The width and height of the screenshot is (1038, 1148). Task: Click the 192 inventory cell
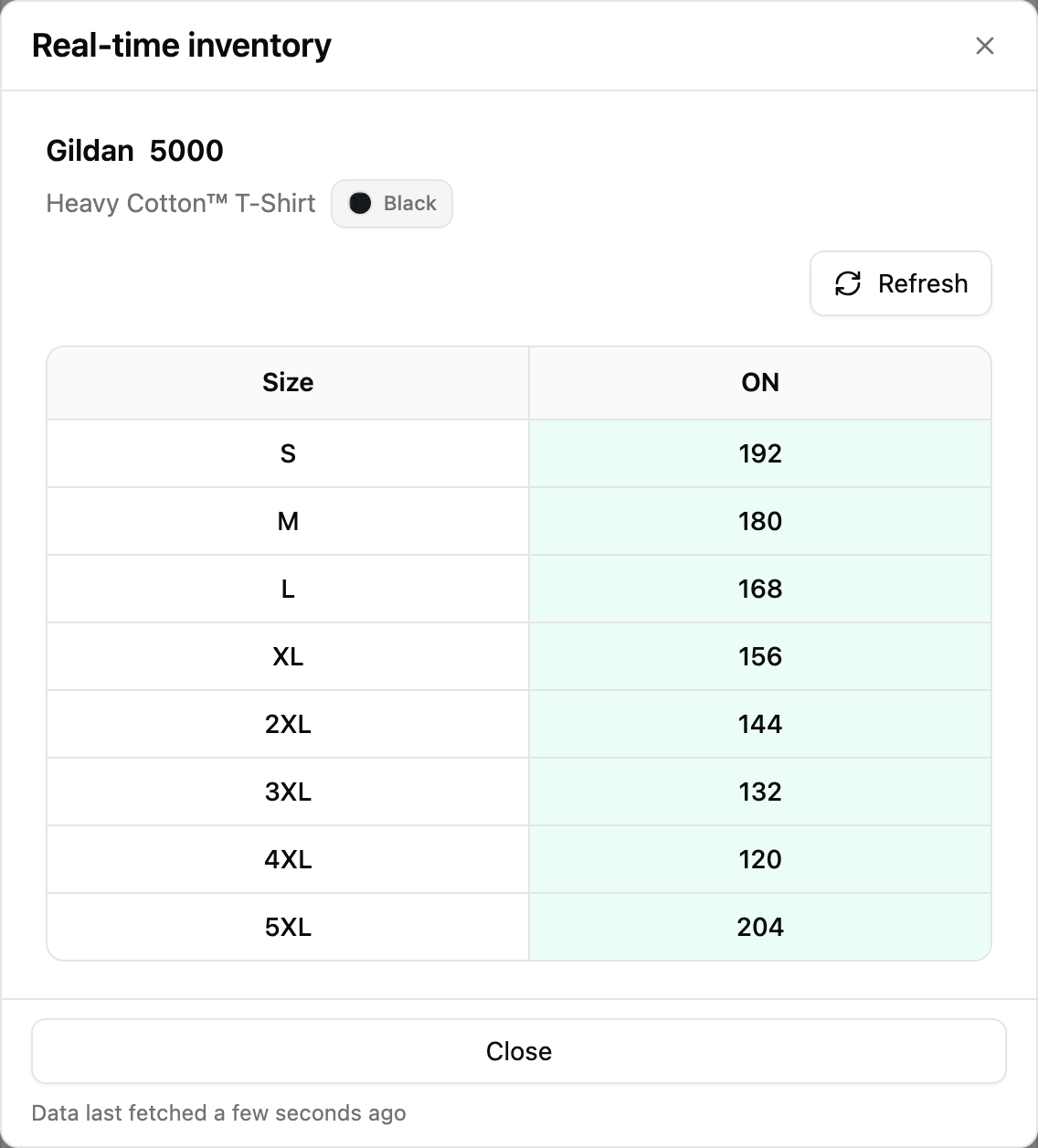[x=760, y=453]
